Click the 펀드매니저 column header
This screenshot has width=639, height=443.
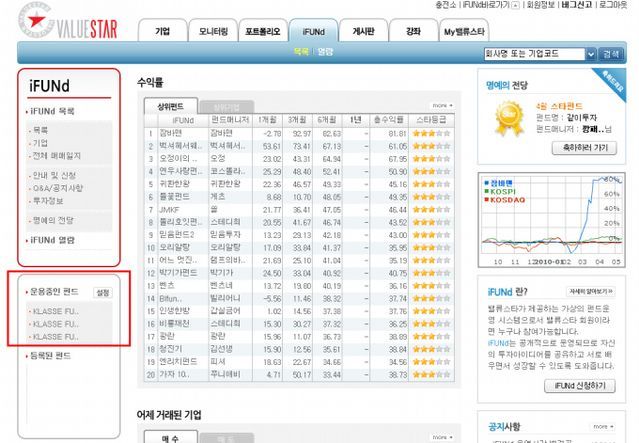[230, 120]
